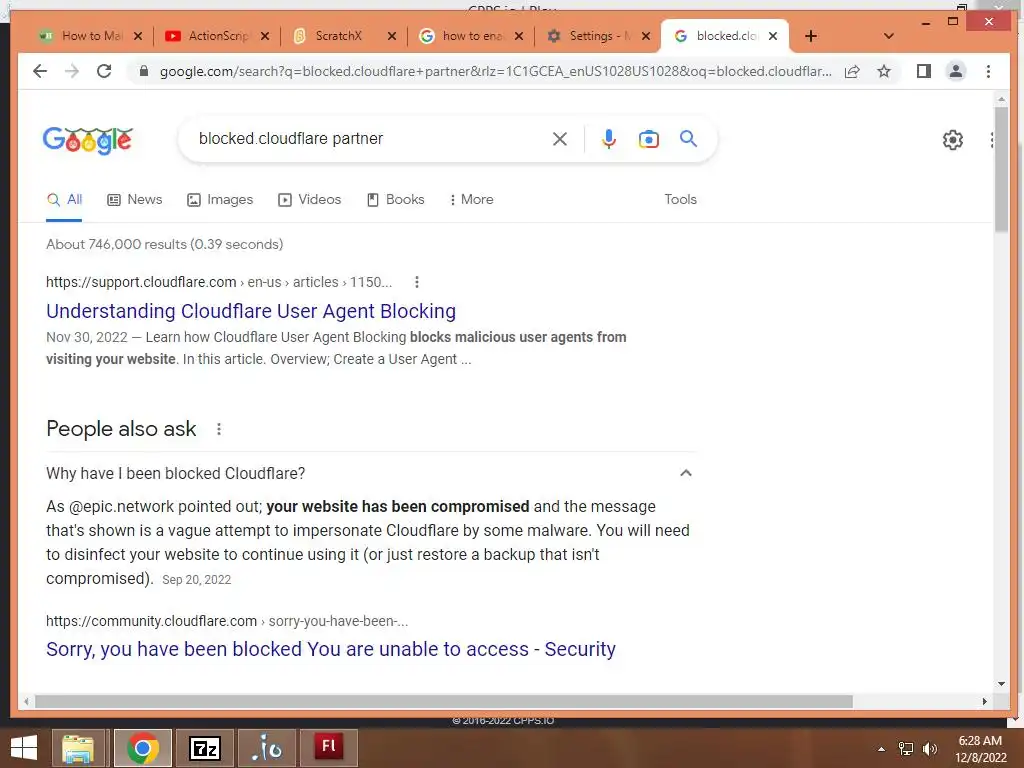Select the All results filter
1024x768 pixels.
(x=64, y=199)
